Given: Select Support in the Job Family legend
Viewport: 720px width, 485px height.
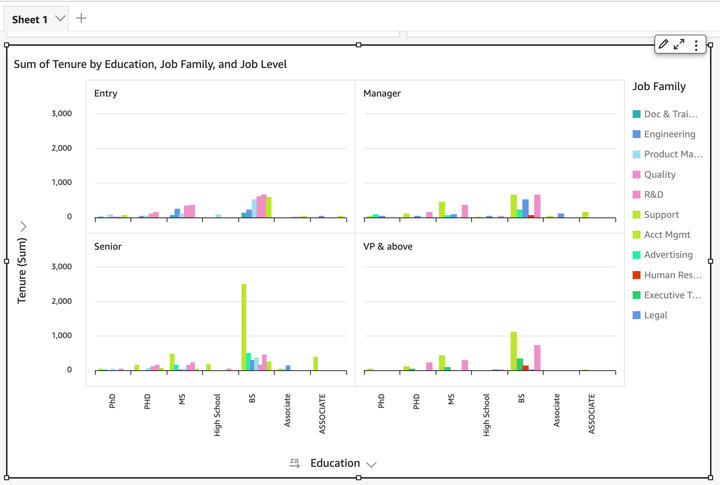Looking at the screenshot, I should (661, 214).
